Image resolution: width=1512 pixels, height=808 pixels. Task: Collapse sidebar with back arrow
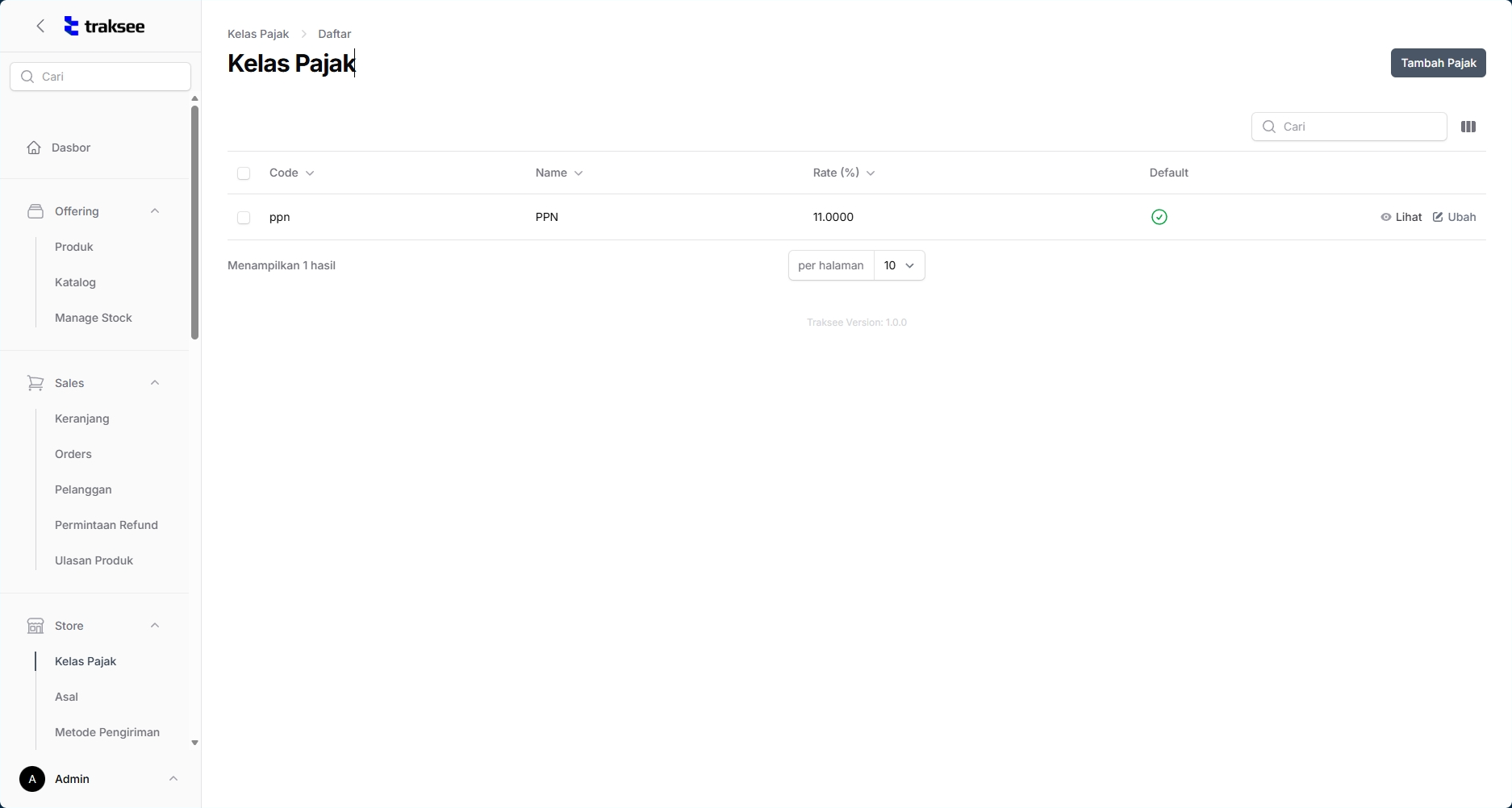pos(40,27)
